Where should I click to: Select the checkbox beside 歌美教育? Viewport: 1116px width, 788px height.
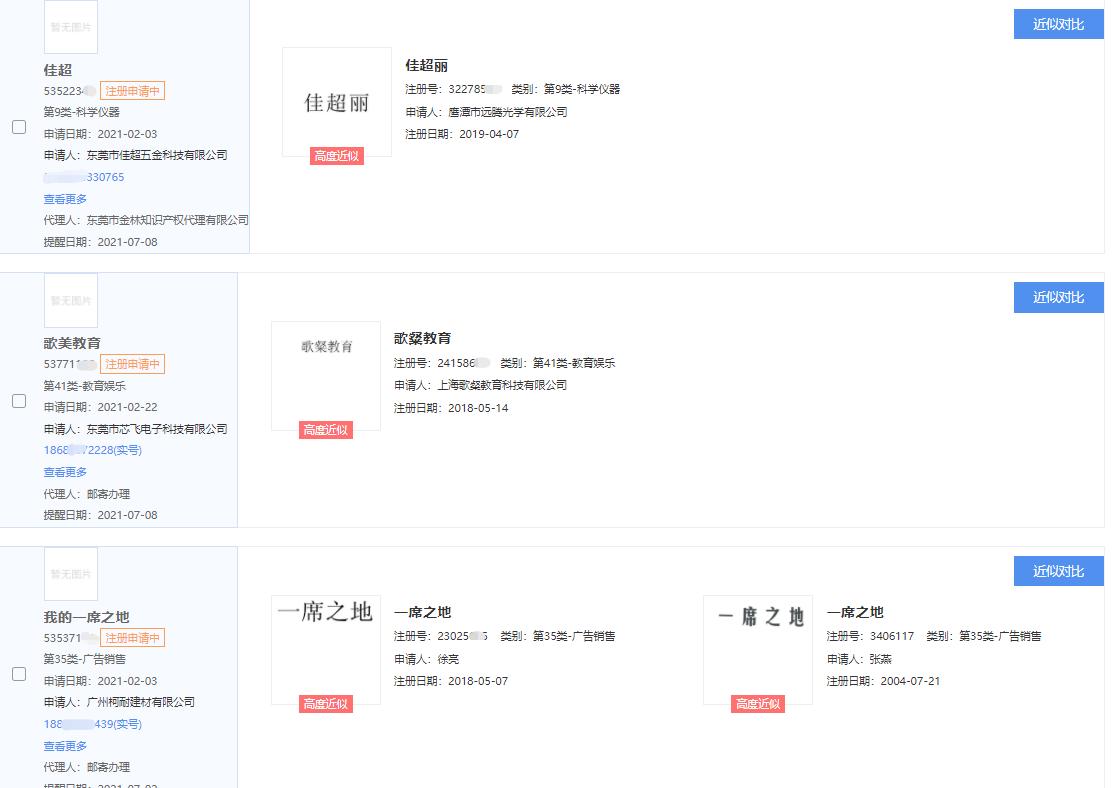pos(18,401)
